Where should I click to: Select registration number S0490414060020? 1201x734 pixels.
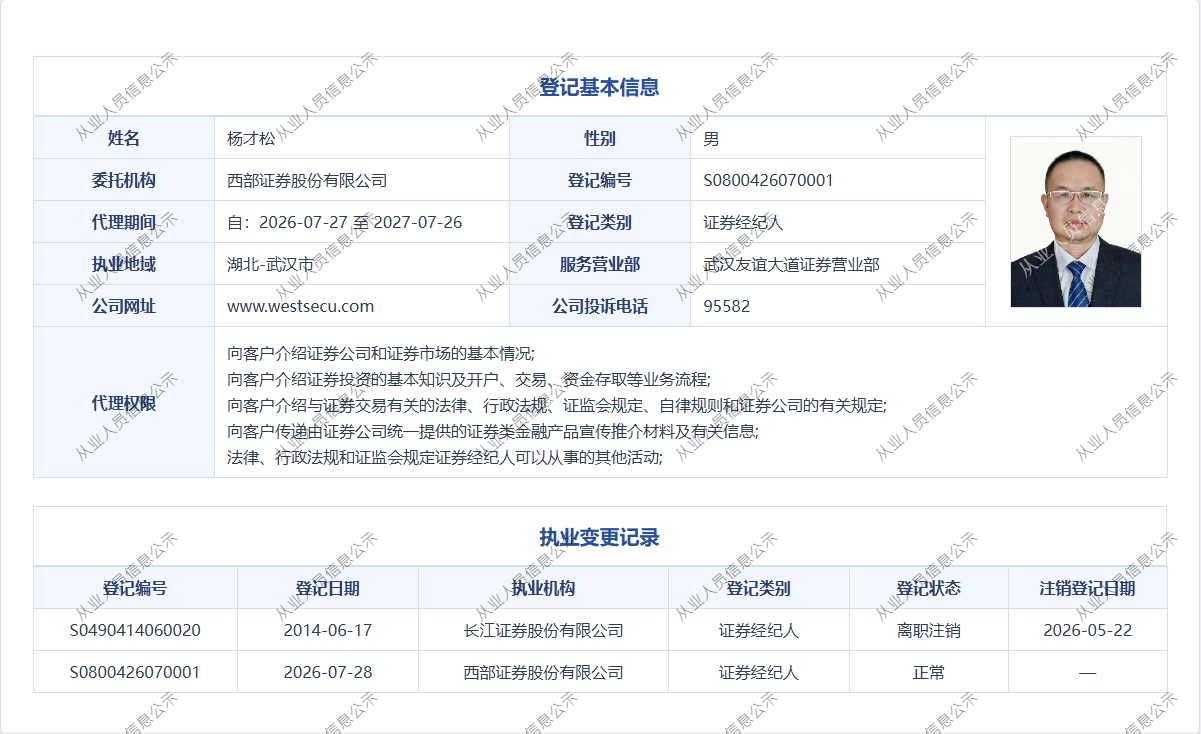point(135,631)
